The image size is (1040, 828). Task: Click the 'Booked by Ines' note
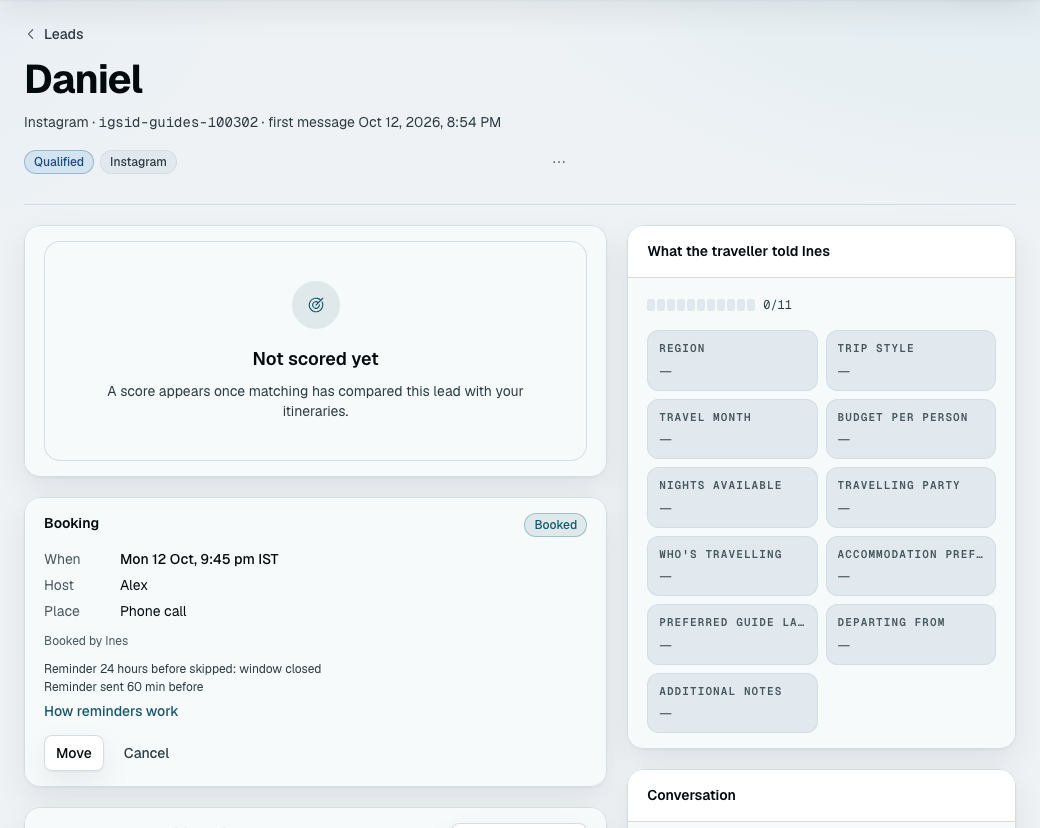(86, 641)
